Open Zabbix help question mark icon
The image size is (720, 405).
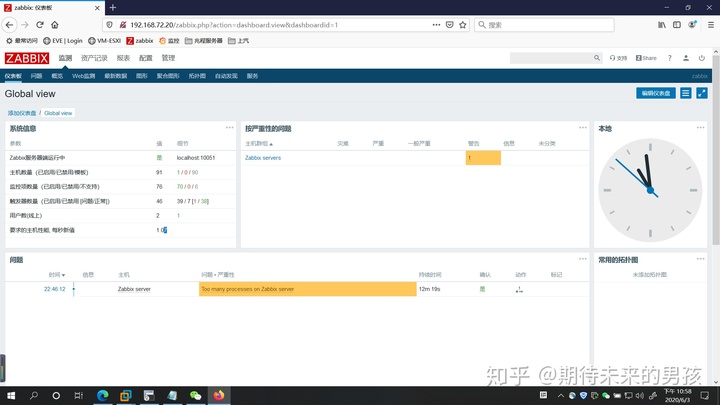point(669,58)
